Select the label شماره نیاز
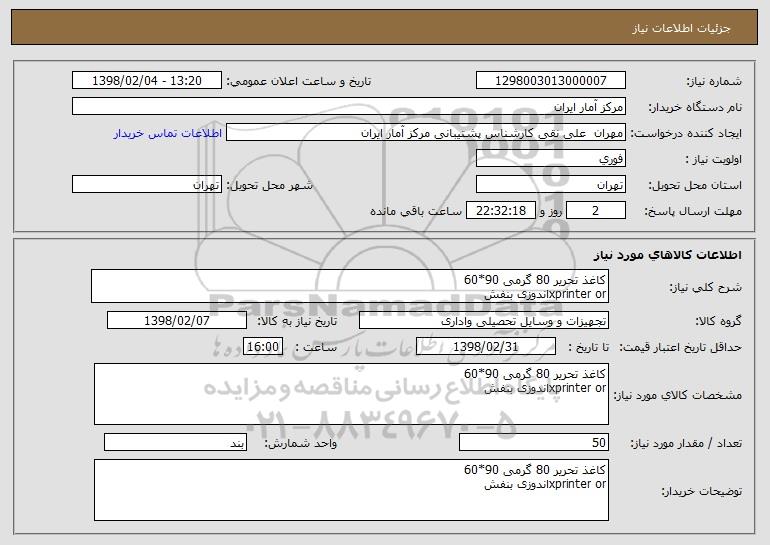 (714, 81)
